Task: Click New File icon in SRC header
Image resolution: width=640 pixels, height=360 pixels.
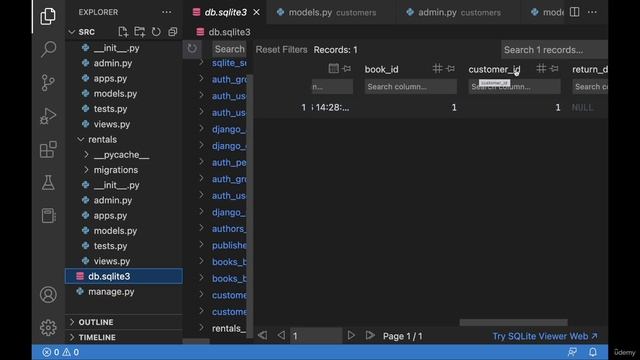Action: [x=122, y=32]
